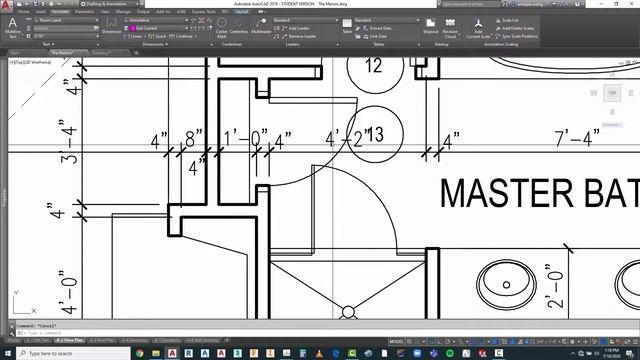This screenshot has width=640, height=360.
Task: Switch to the Floor Plan layout tab
Action: (x=69, y=340)
